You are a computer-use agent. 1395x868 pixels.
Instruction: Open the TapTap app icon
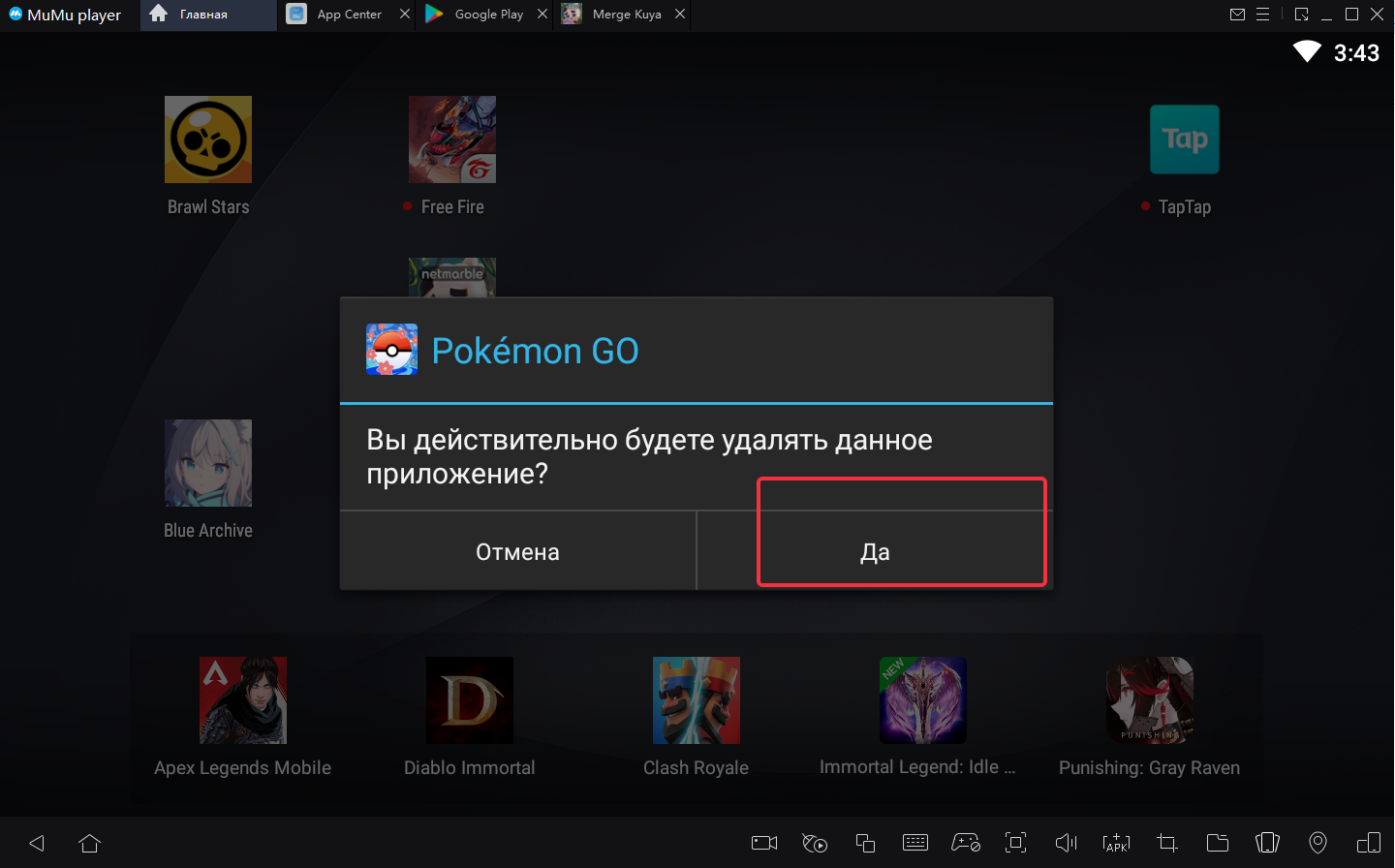(x=1185, y=139)
